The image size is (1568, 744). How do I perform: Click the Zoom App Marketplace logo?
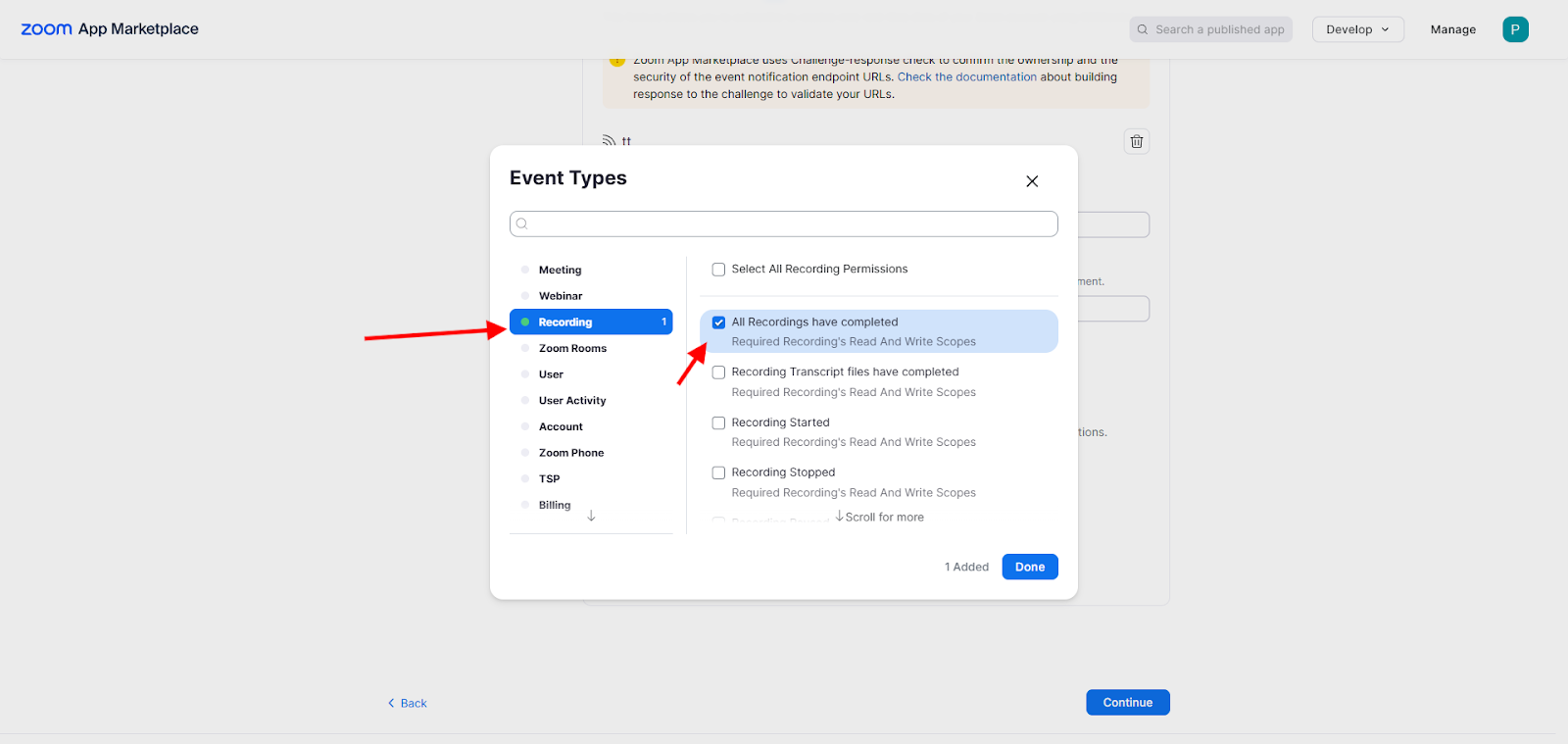point(110,29)
